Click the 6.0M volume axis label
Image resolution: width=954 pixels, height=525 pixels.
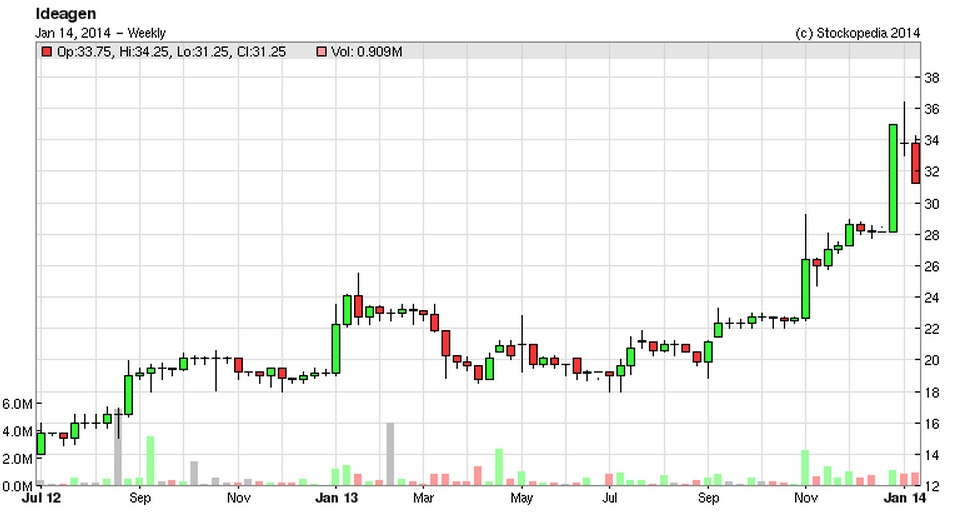(x=17, y=403)
